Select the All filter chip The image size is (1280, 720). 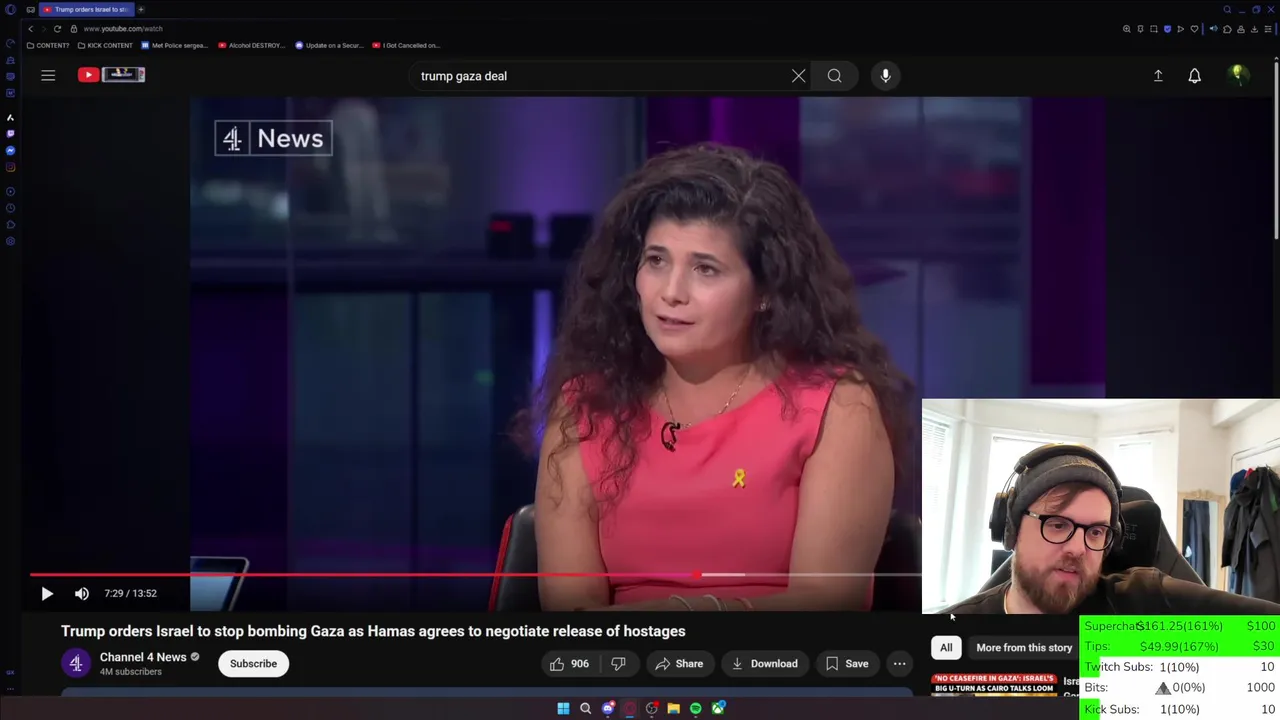click(x=946, y=648)
